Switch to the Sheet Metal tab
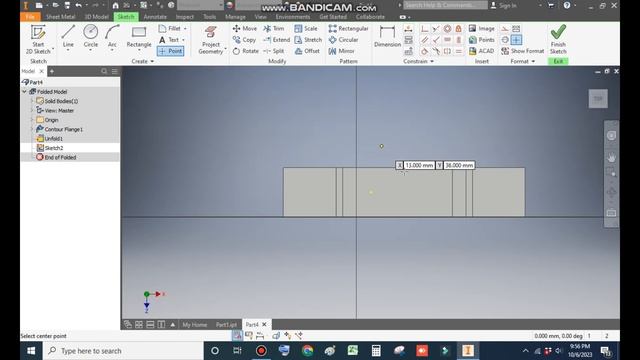 pyautogui.click(x=60, y=17)
